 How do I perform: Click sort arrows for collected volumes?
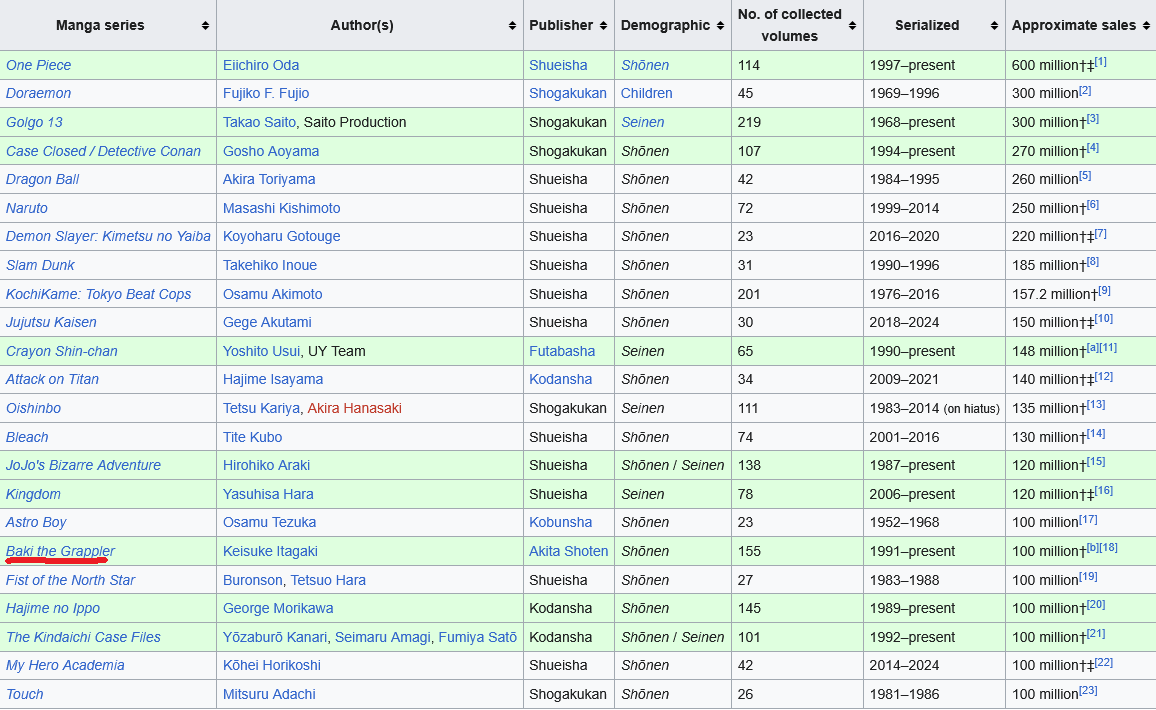(852, 25)
